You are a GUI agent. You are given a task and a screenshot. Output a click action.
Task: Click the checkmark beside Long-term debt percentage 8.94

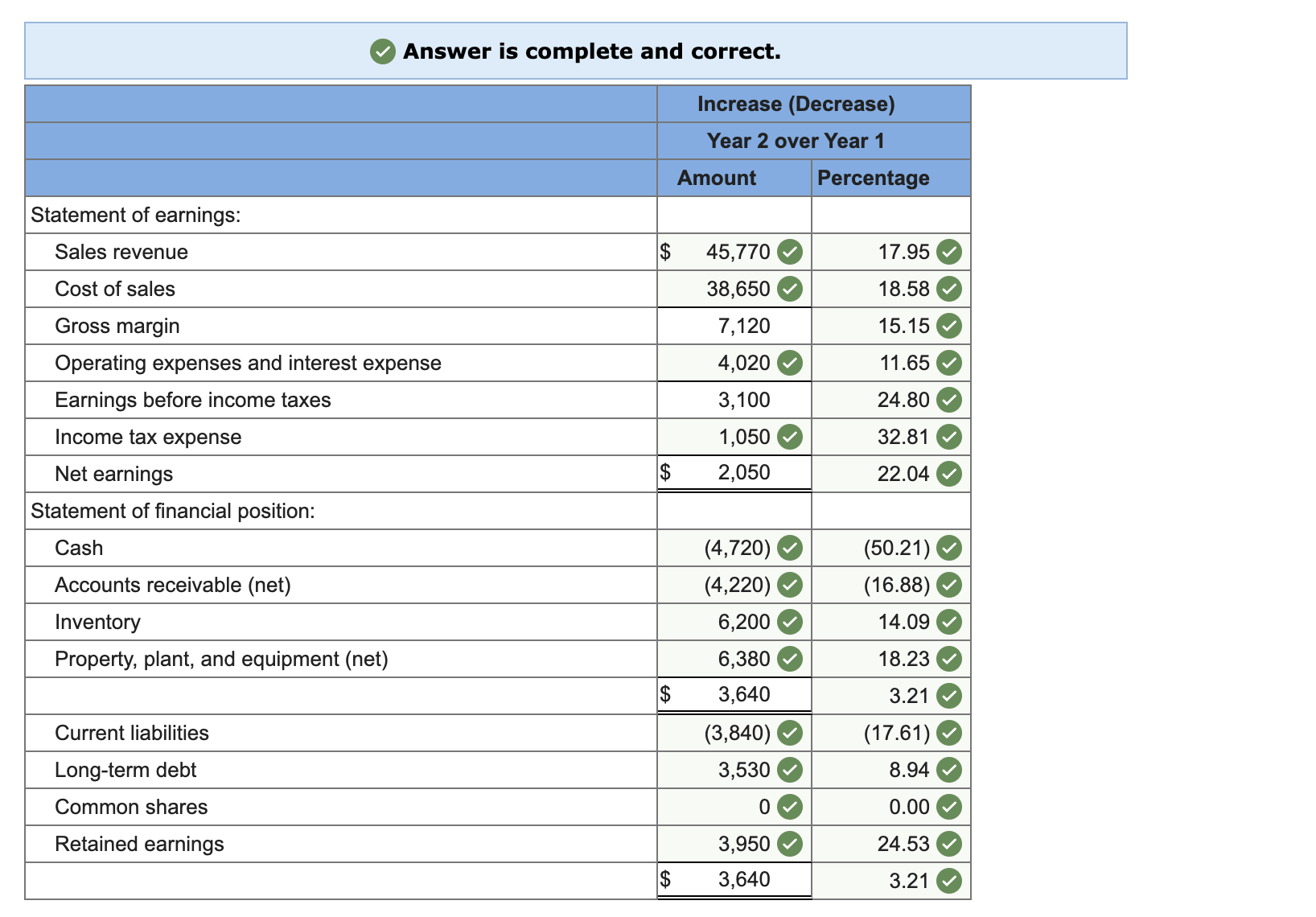click(x=950, y=770)
